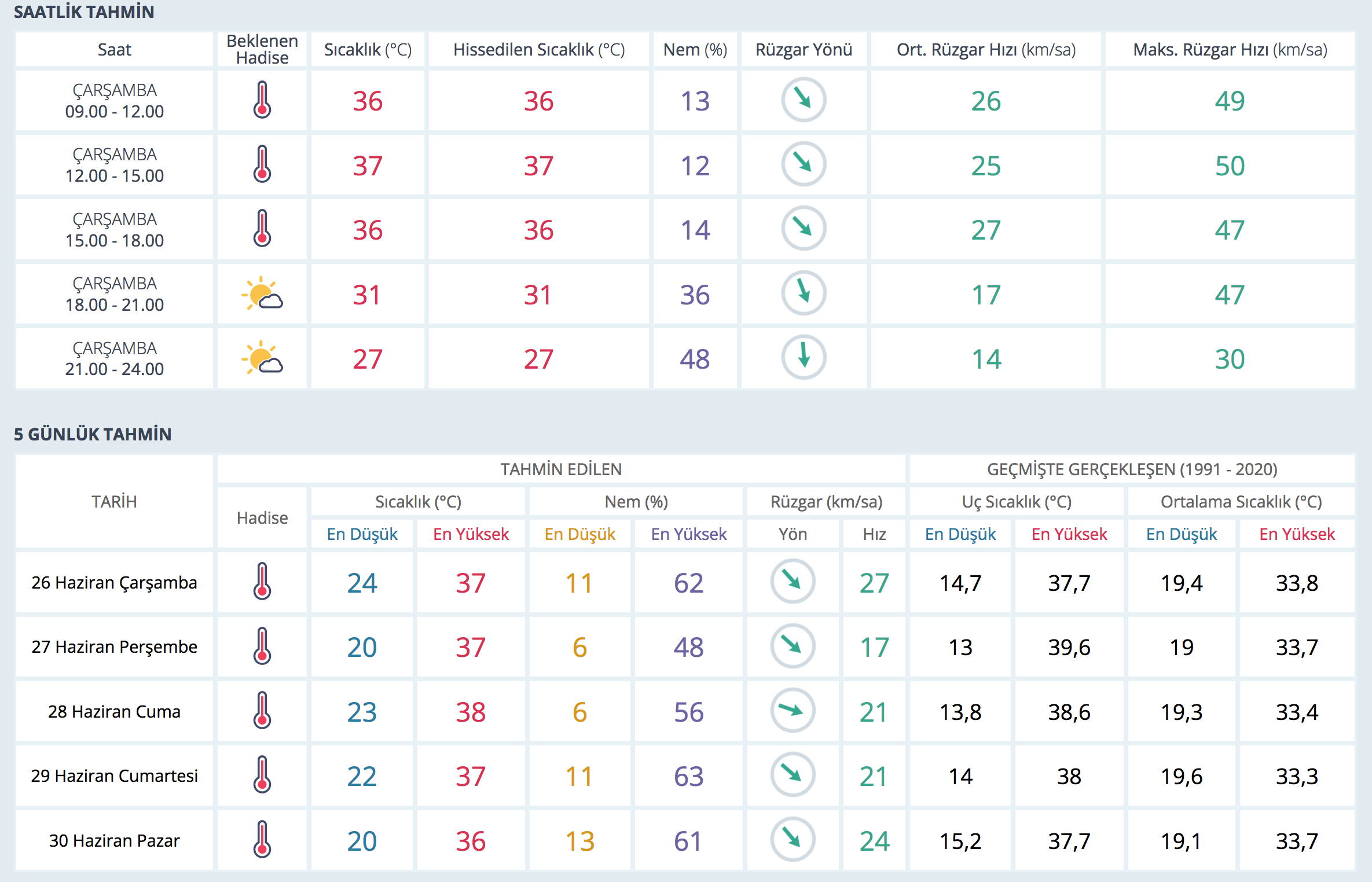Click thermometer icon for 27 Haziran Perşembe
The height and width of the screenshot is (882, 1372).
(x=262, y=646)
